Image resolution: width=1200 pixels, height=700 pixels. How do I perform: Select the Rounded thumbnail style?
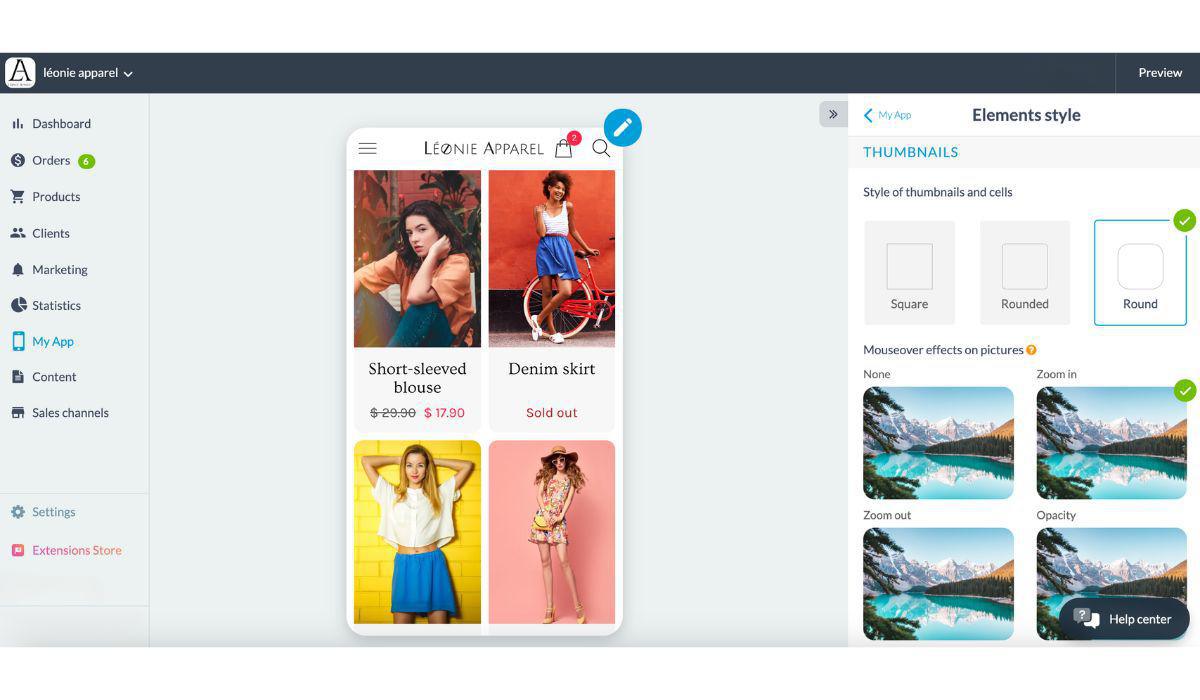coord(1024,273)
